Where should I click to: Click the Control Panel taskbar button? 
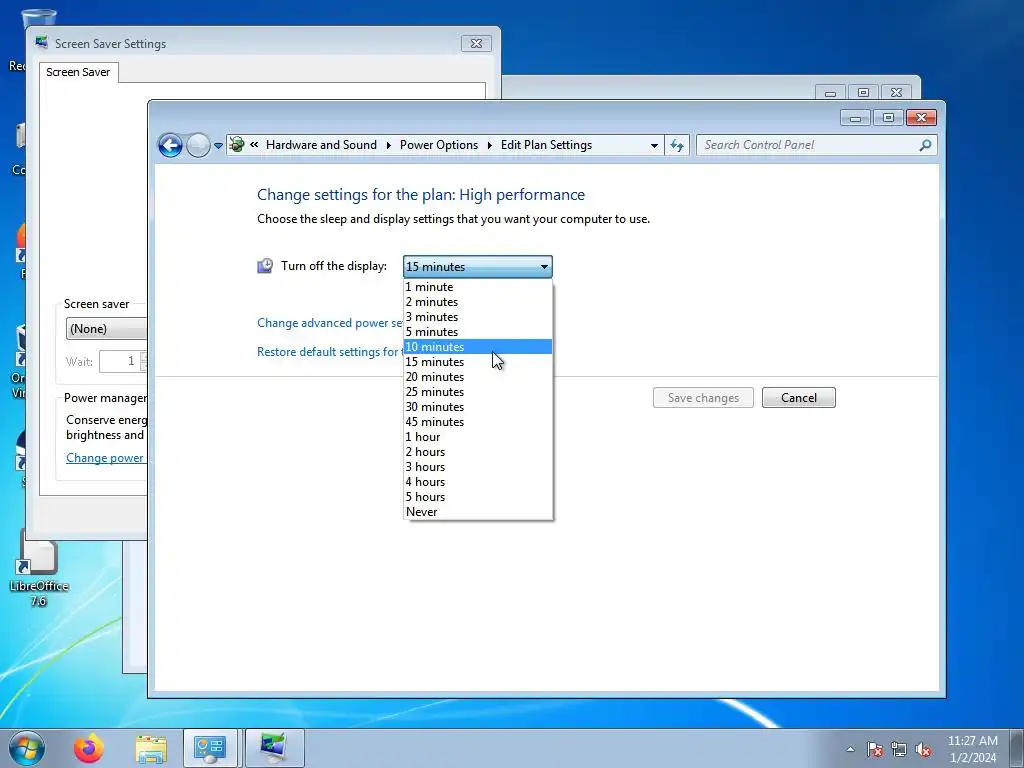[x=210, y=748]
